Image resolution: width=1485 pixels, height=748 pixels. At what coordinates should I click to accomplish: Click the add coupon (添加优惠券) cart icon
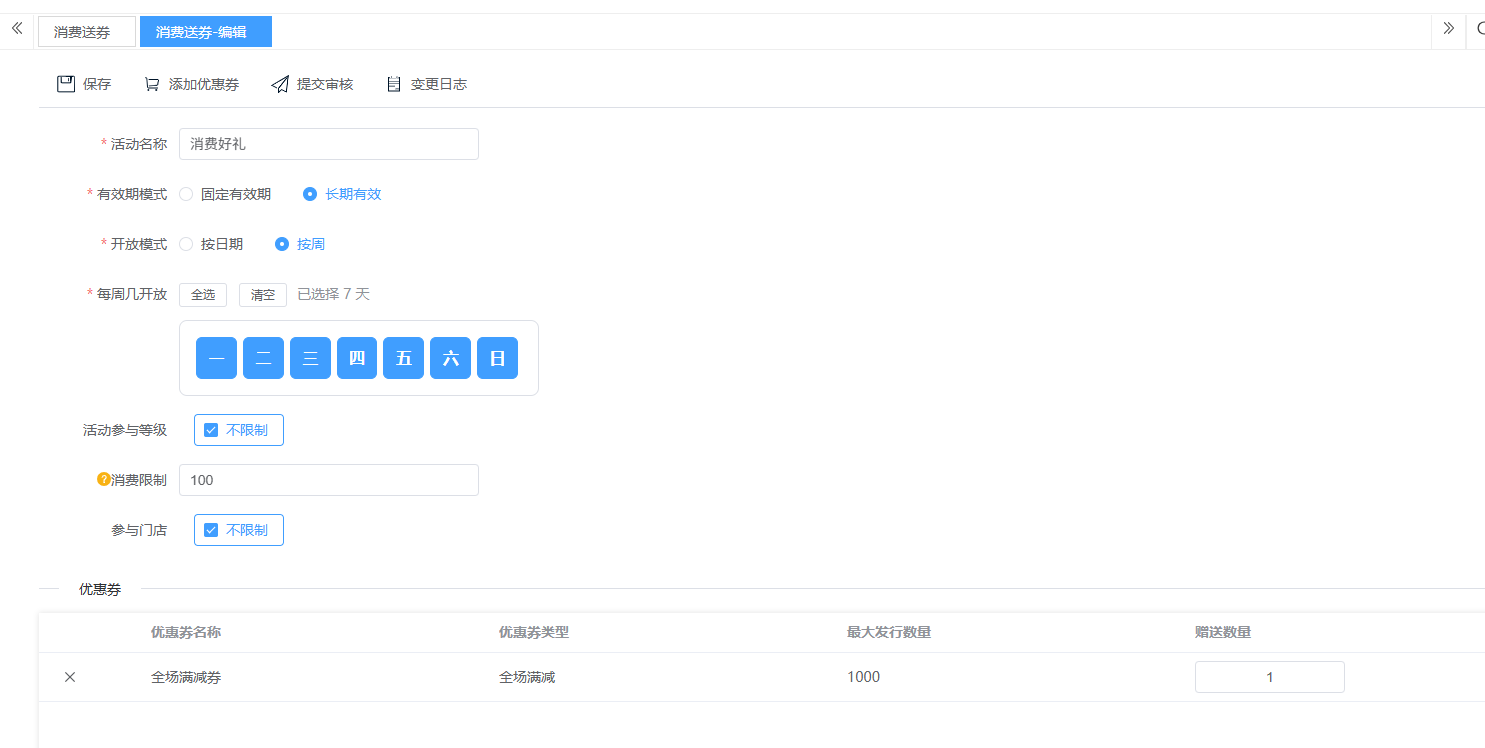[152, 84]
